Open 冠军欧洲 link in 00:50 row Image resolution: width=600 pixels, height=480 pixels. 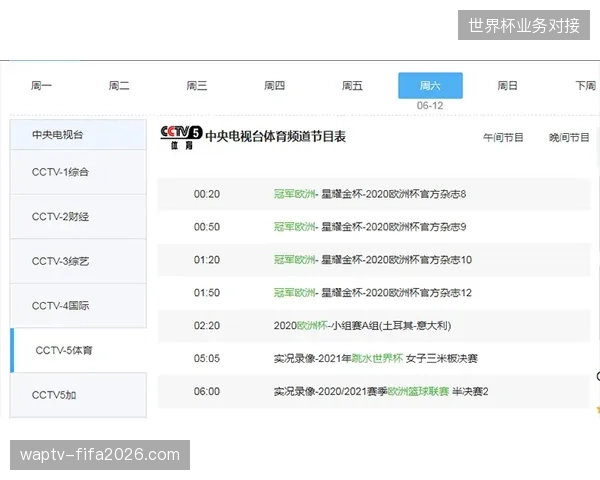coord(295,227)
